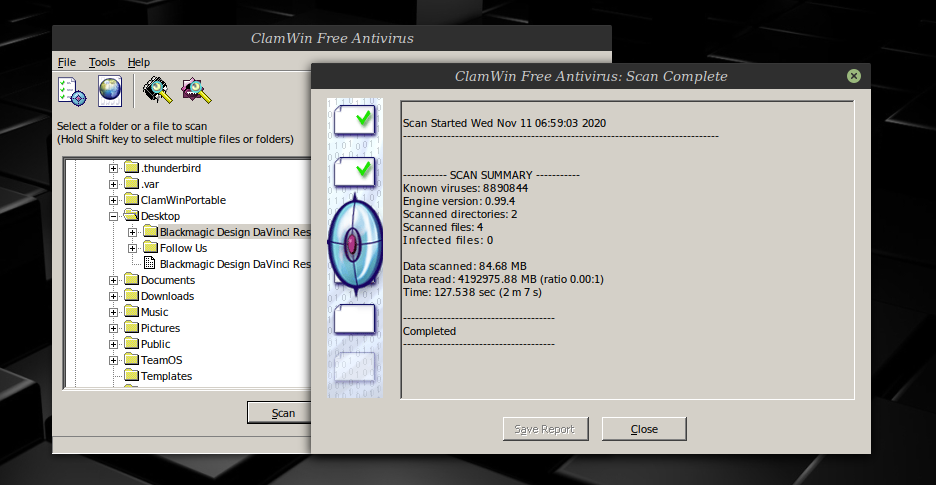936x485 pixels.
Task: Open Preferences from the checklist toolbar icon
Action: [x=72, y=91]
